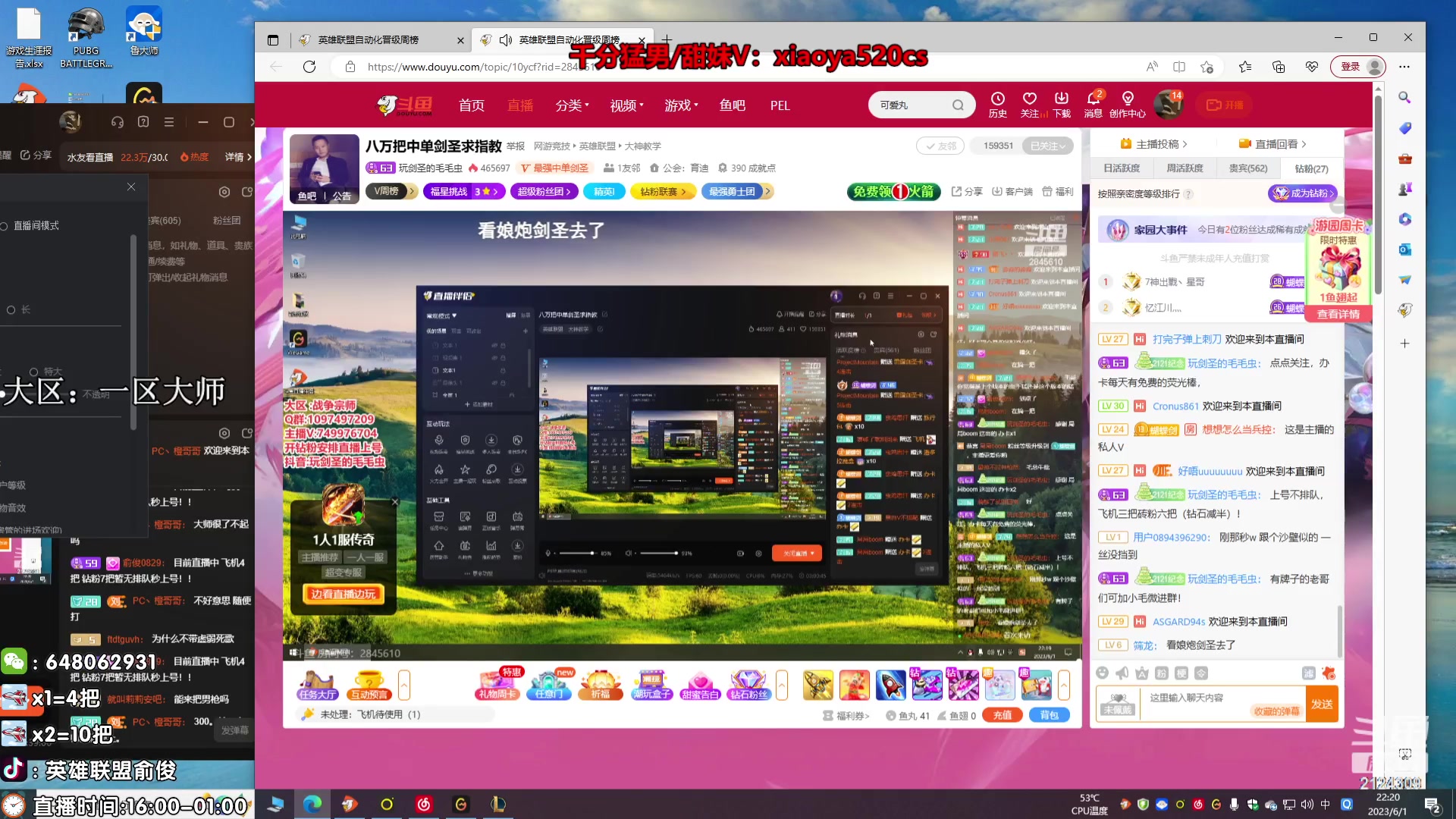This screenshot has height=819, width=1456.
Task: Toggle browser tab audio mute speaker
Action: click(506, 40)
